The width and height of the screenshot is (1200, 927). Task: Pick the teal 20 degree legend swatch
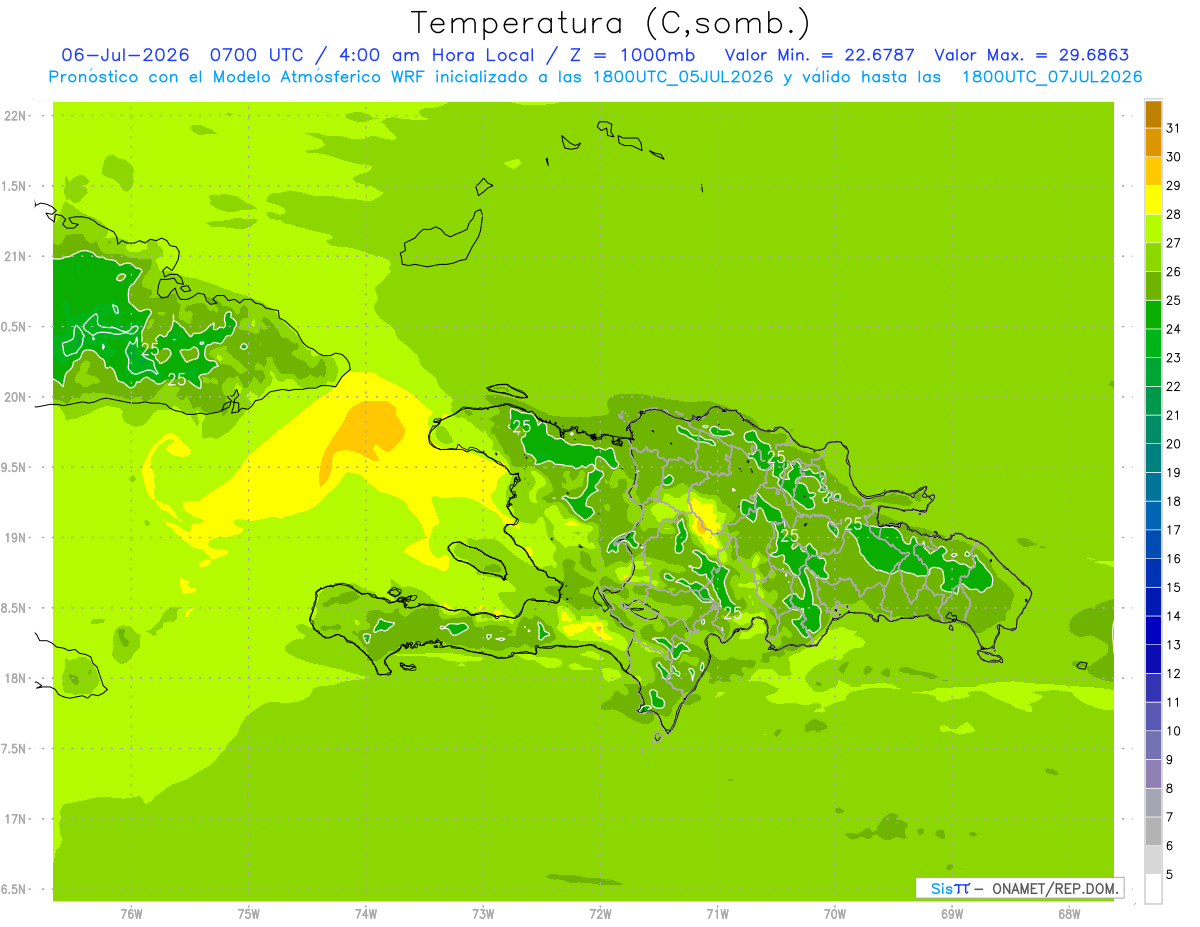click(x=1153, y=430)
